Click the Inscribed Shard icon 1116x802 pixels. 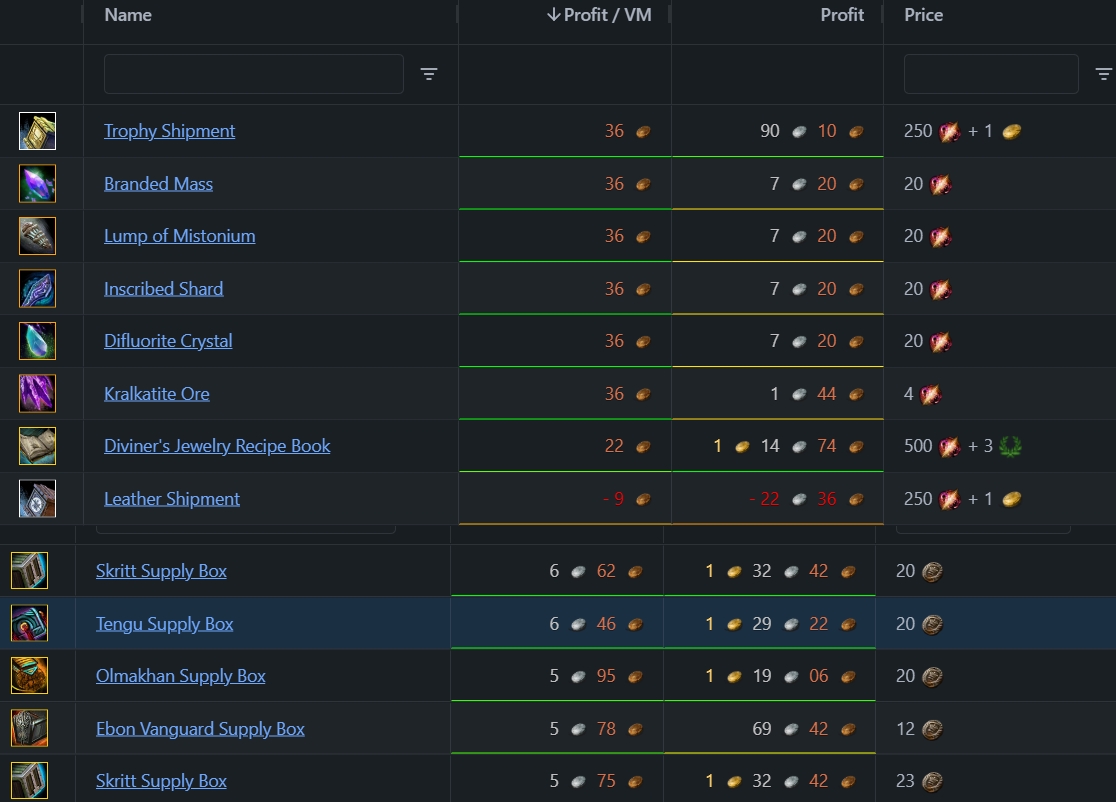37,289
